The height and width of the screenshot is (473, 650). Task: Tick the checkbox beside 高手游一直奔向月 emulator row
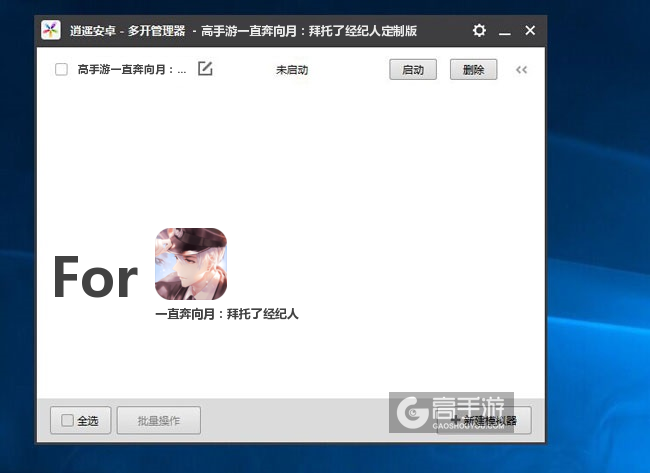pos(61,69)
